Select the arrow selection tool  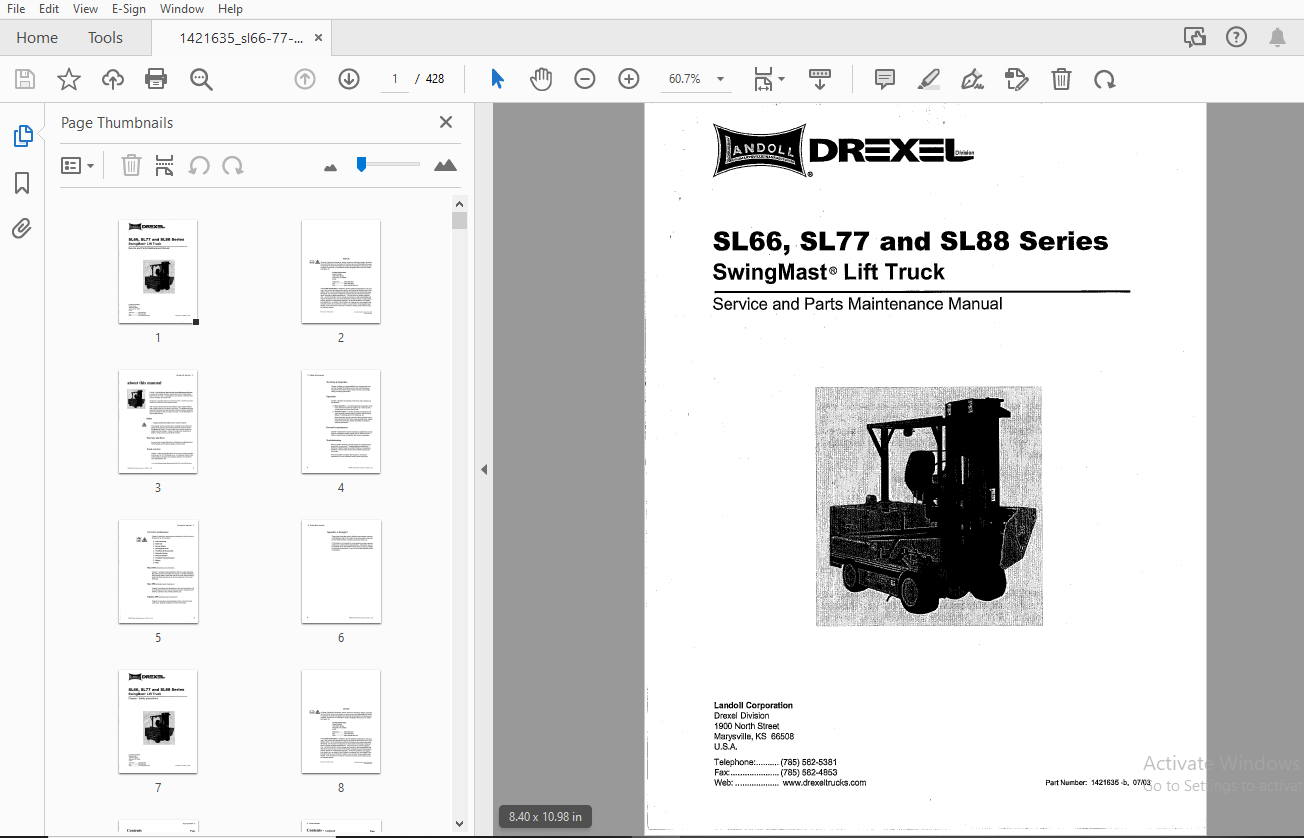coord(497,79)
